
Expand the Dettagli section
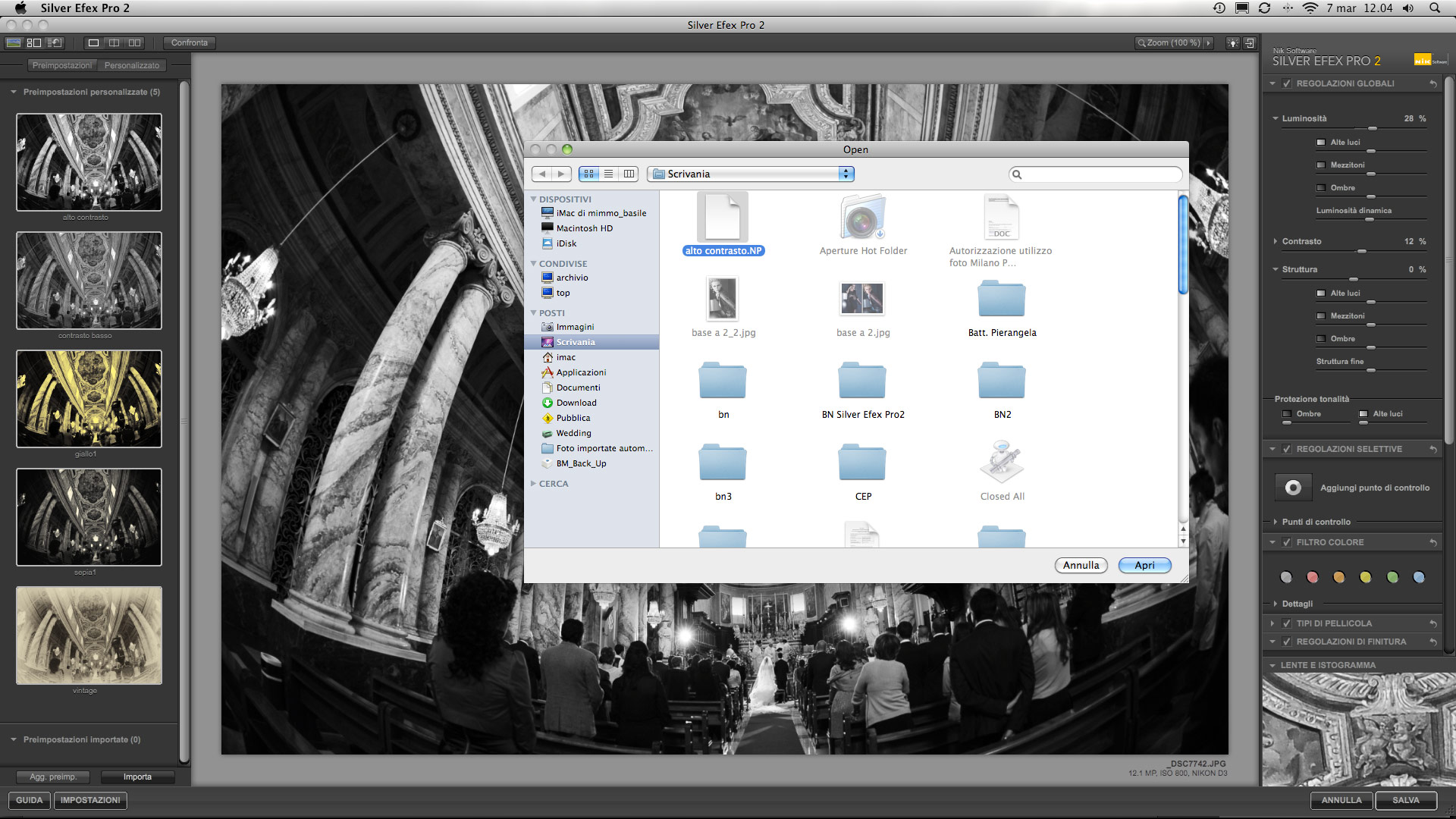[1276, 604]
